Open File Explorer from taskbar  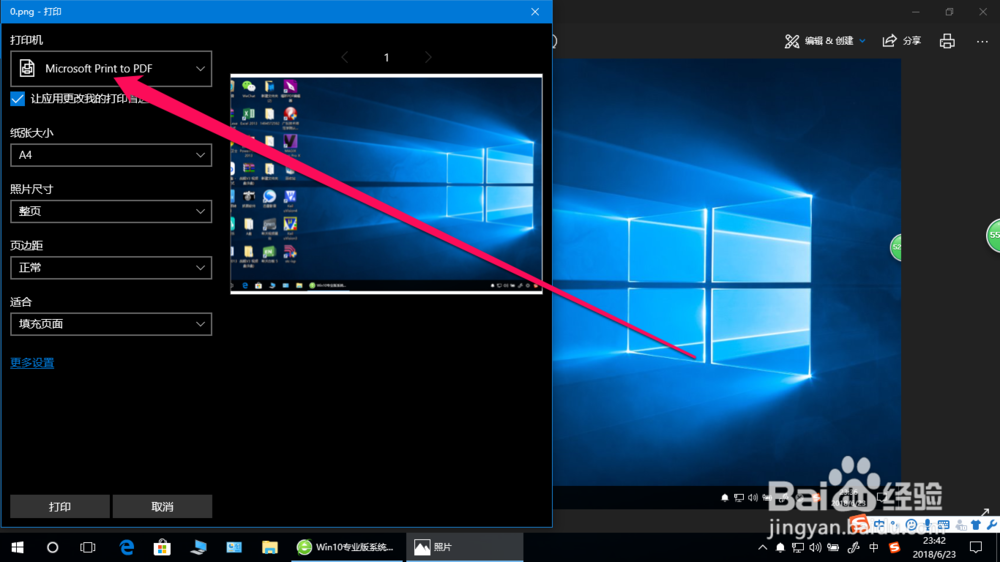point(270,547)
